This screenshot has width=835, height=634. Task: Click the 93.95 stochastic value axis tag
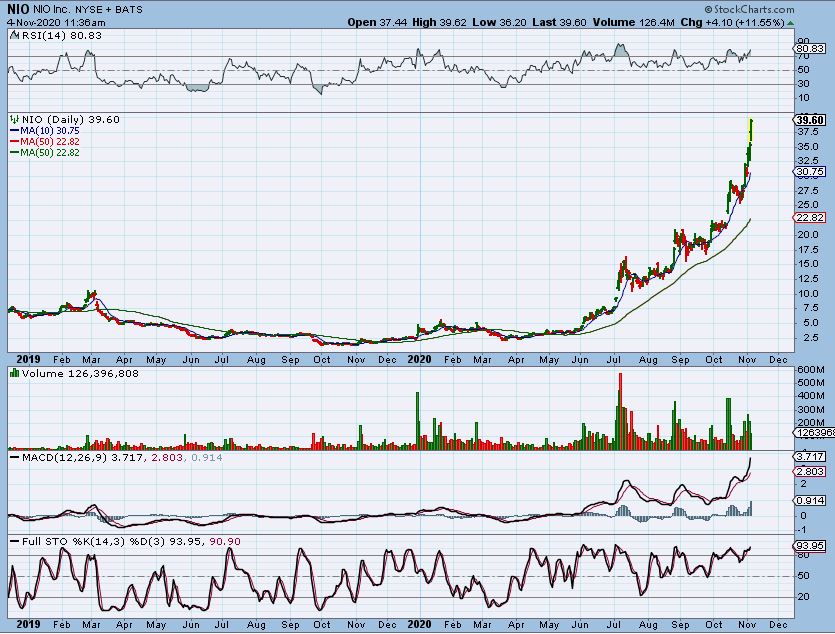click(x=808, y=547)
